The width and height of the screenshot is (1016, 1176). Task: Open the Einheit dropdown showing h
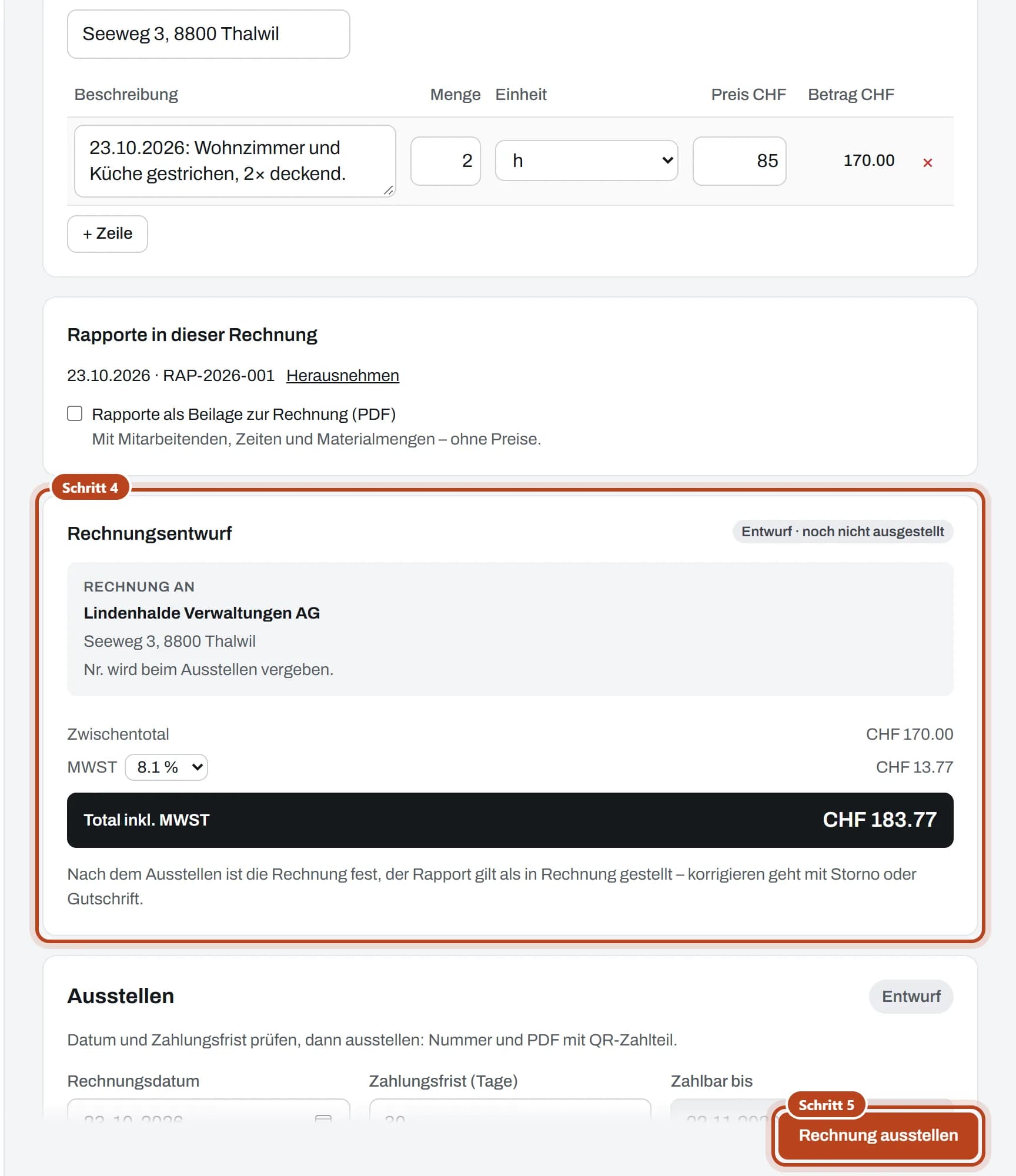click(x=586, y=161)
